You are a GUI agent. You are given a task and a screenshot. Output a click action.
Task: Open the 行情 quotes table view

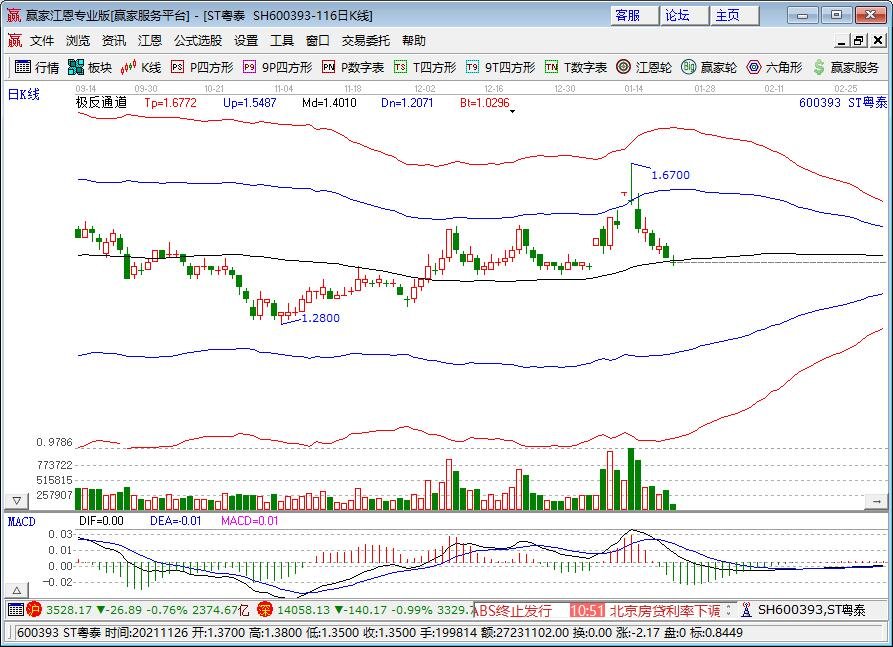[x=37, y=67]
